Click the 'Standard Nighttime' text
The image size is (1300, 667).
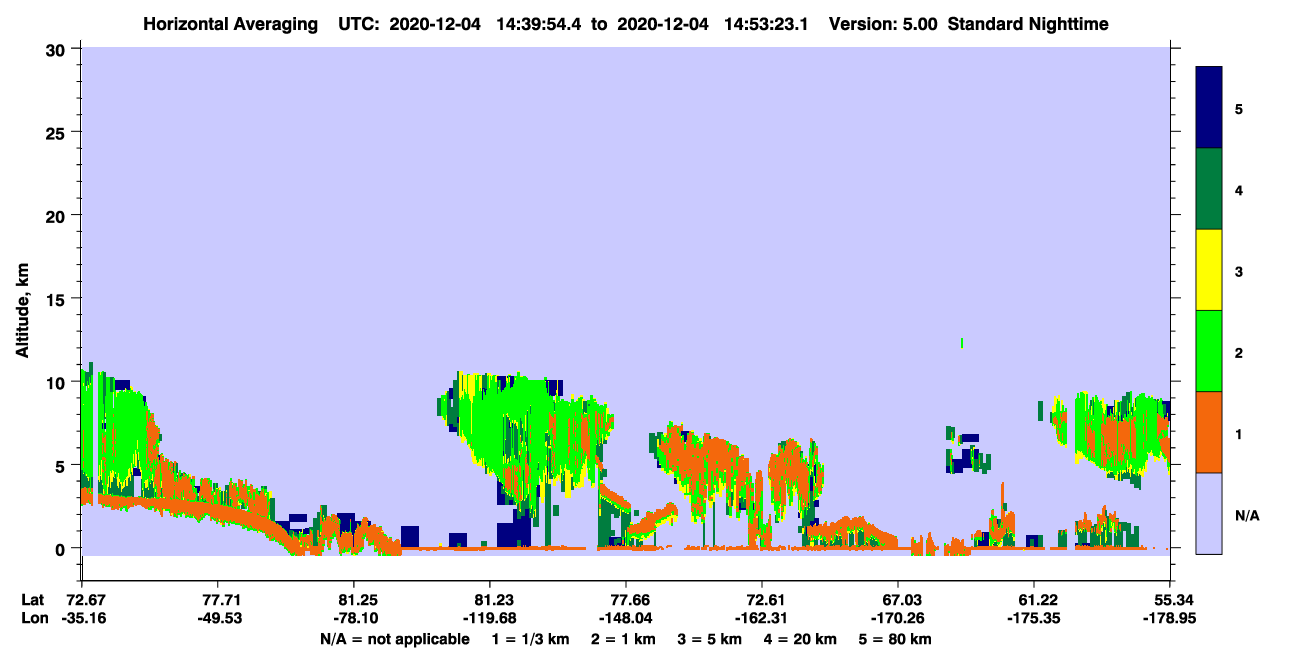click(1028, 23)
